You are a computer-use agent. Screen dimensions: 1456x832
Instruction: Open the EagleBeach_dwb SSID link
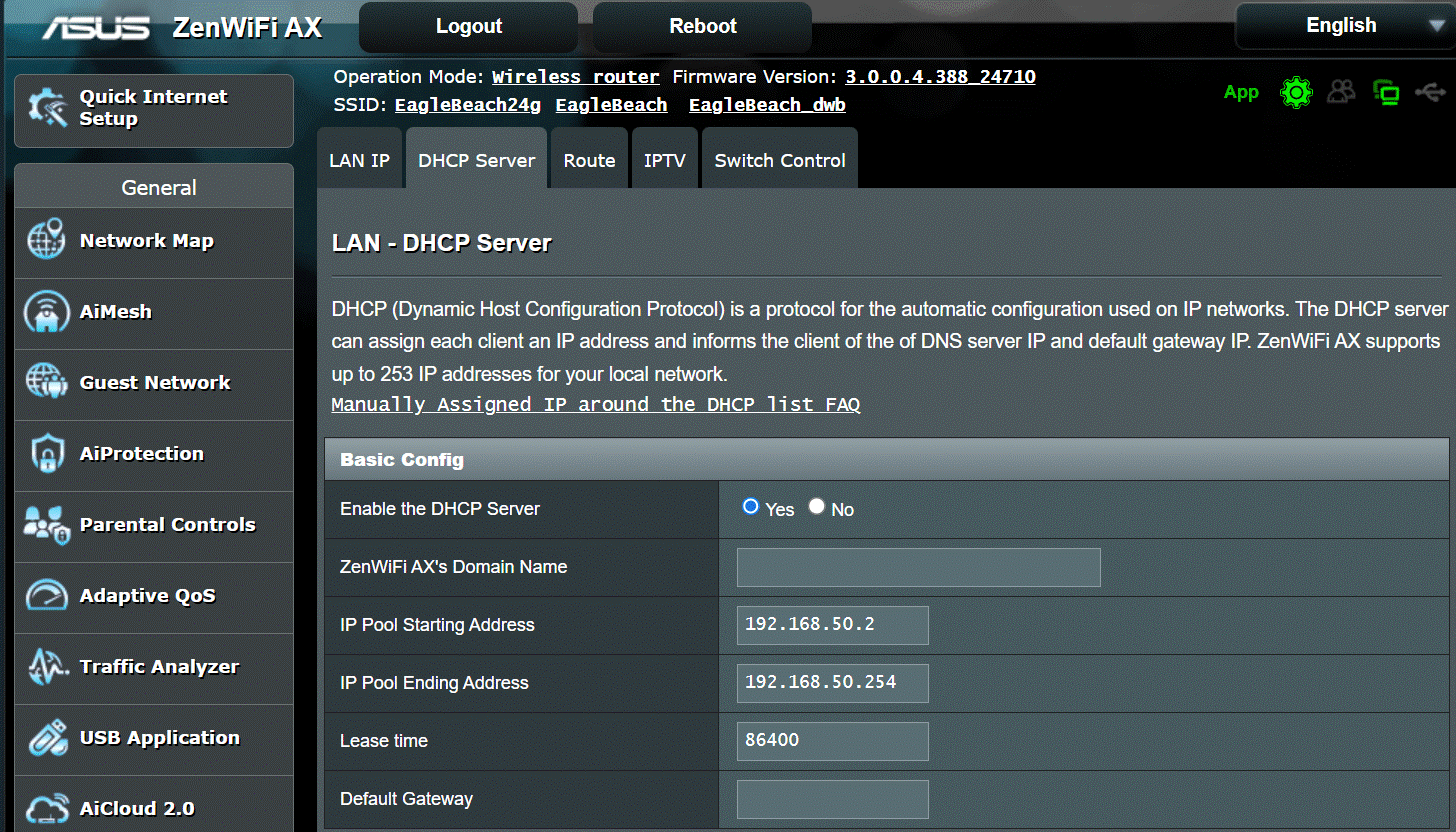tap(767, 105)
